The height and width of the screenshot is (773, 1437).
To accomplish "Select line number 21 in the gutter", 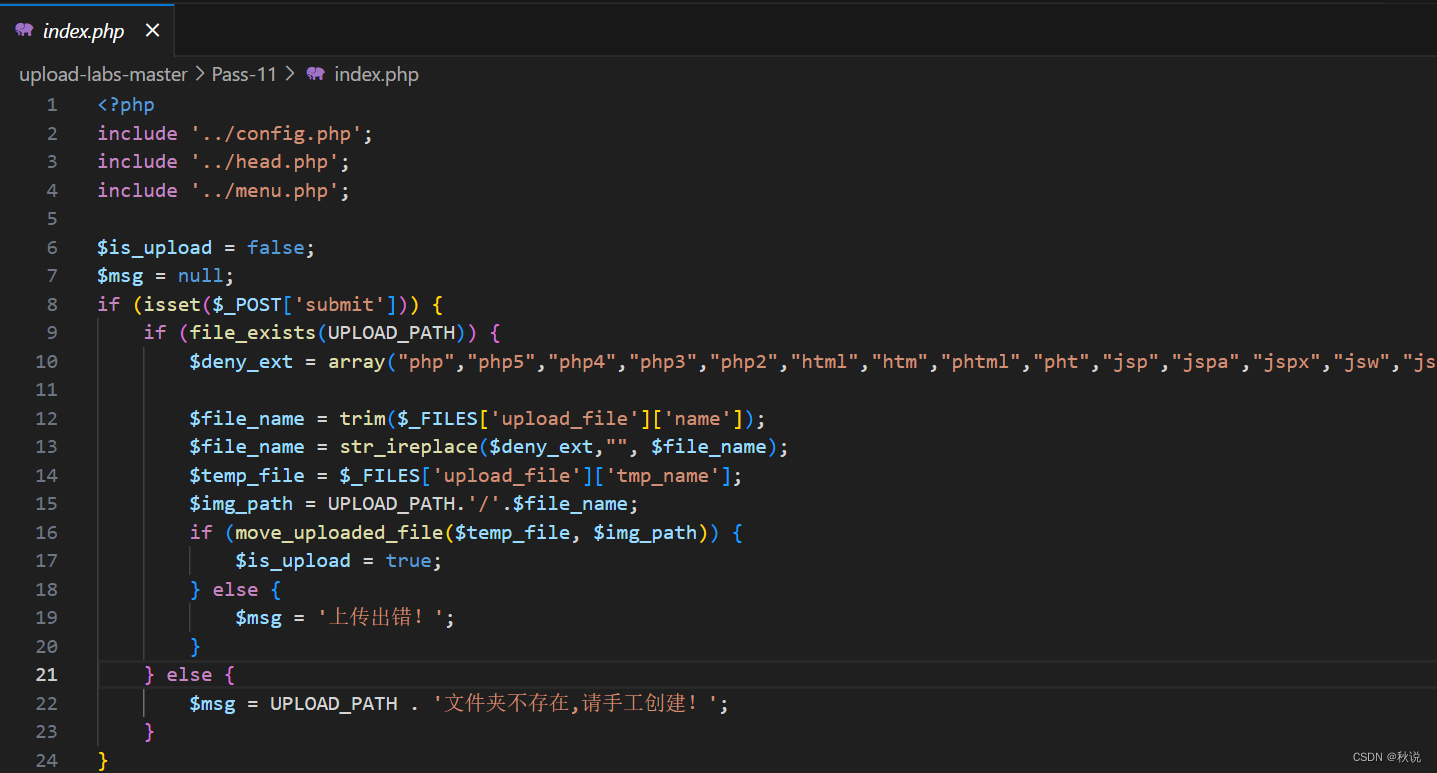I will [47, 675].
